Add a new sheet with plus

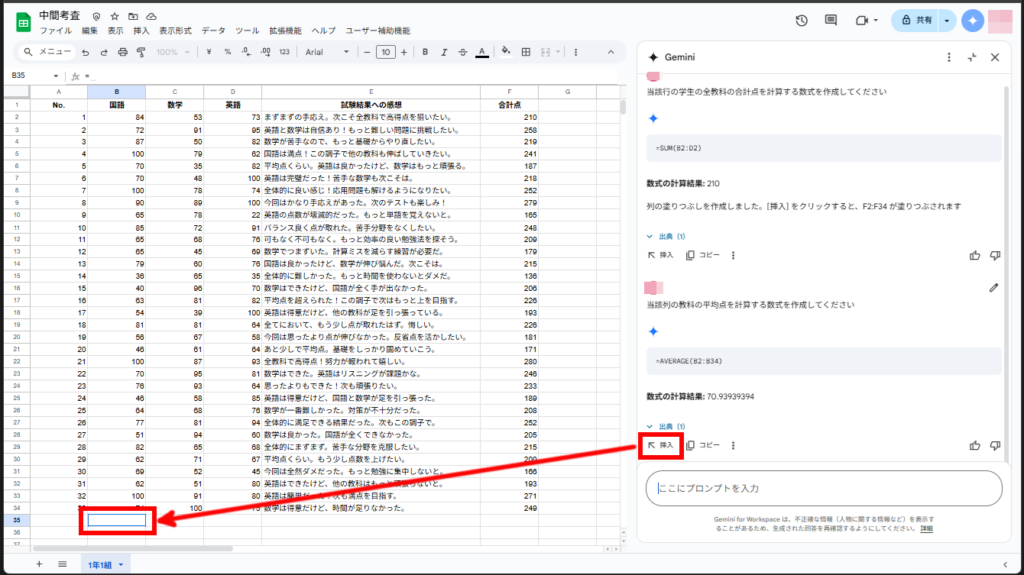pyautogui.click(x=39, y=564)
